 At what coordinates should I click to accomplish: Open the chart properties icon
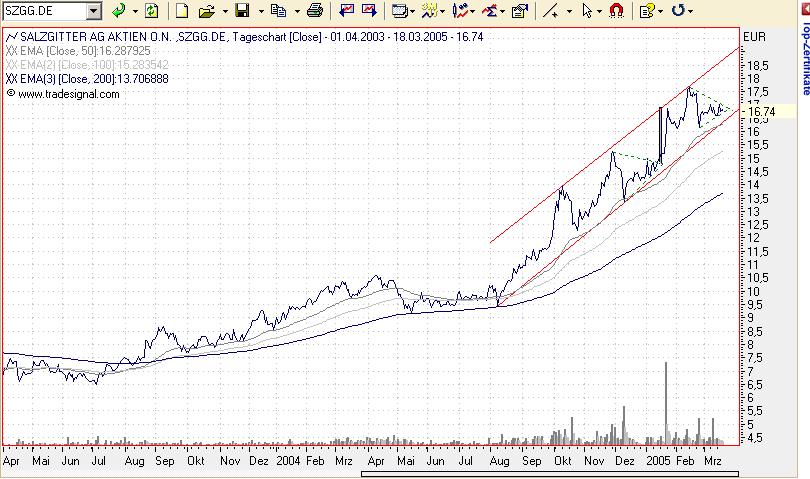[520, 10]
